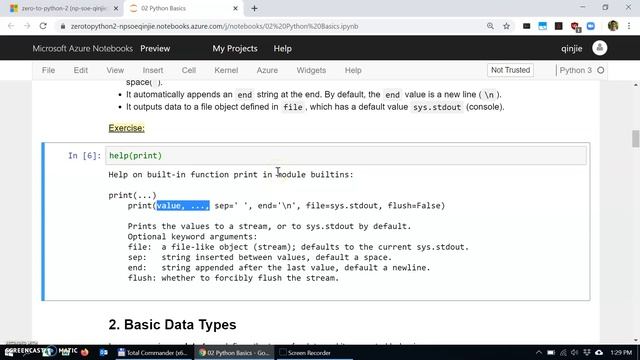Click the highlighted 'value, ...,' text
The width and height of the screenshot is (640, 360).
(x=183, y=205)
